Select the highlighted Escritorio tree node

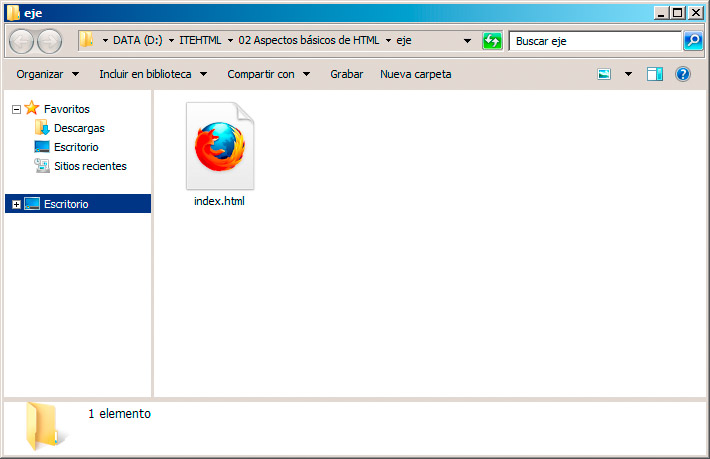78,204
